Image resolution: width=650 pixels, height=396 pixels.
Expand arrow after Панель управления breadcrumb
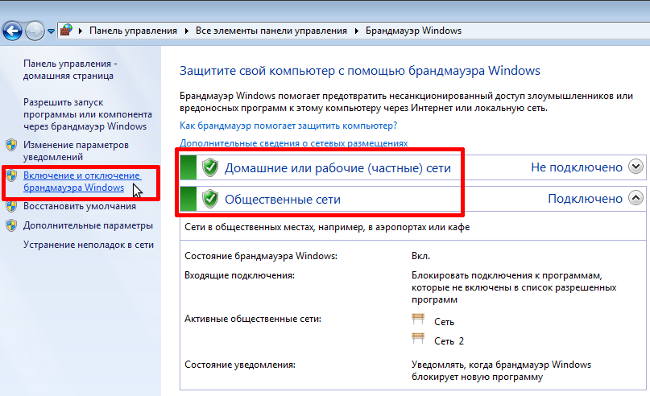(187, 31)
